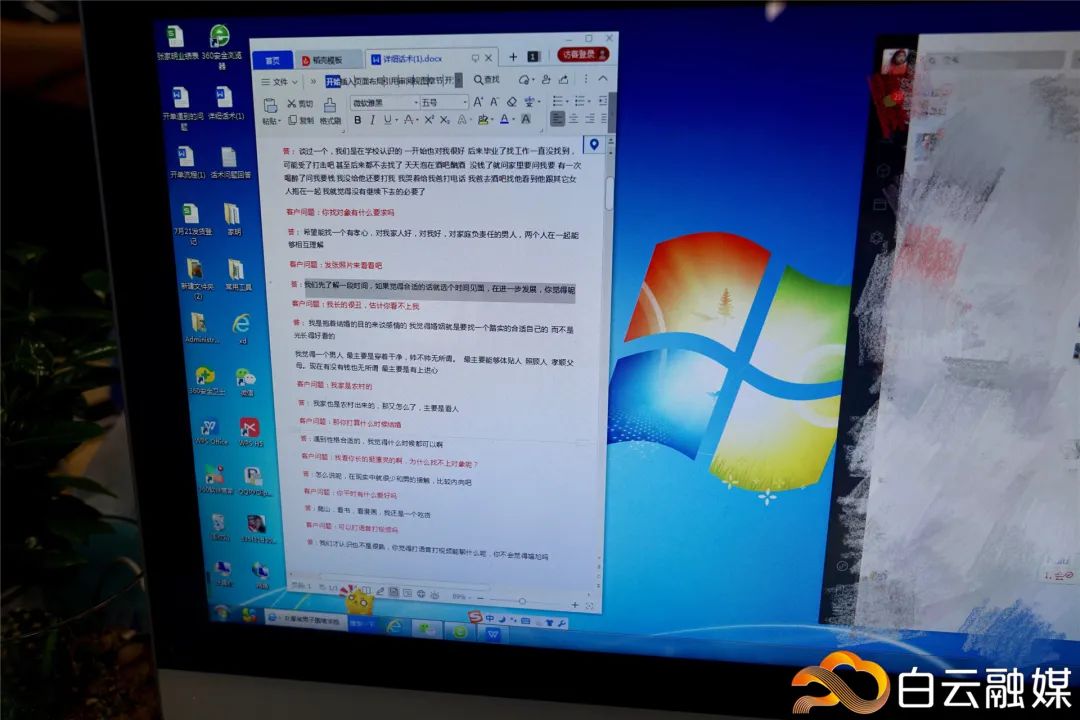Open the font size dropdown 五号
Image resolution: width=1080 pixels, height=720 pixels.
click(443, 103)
